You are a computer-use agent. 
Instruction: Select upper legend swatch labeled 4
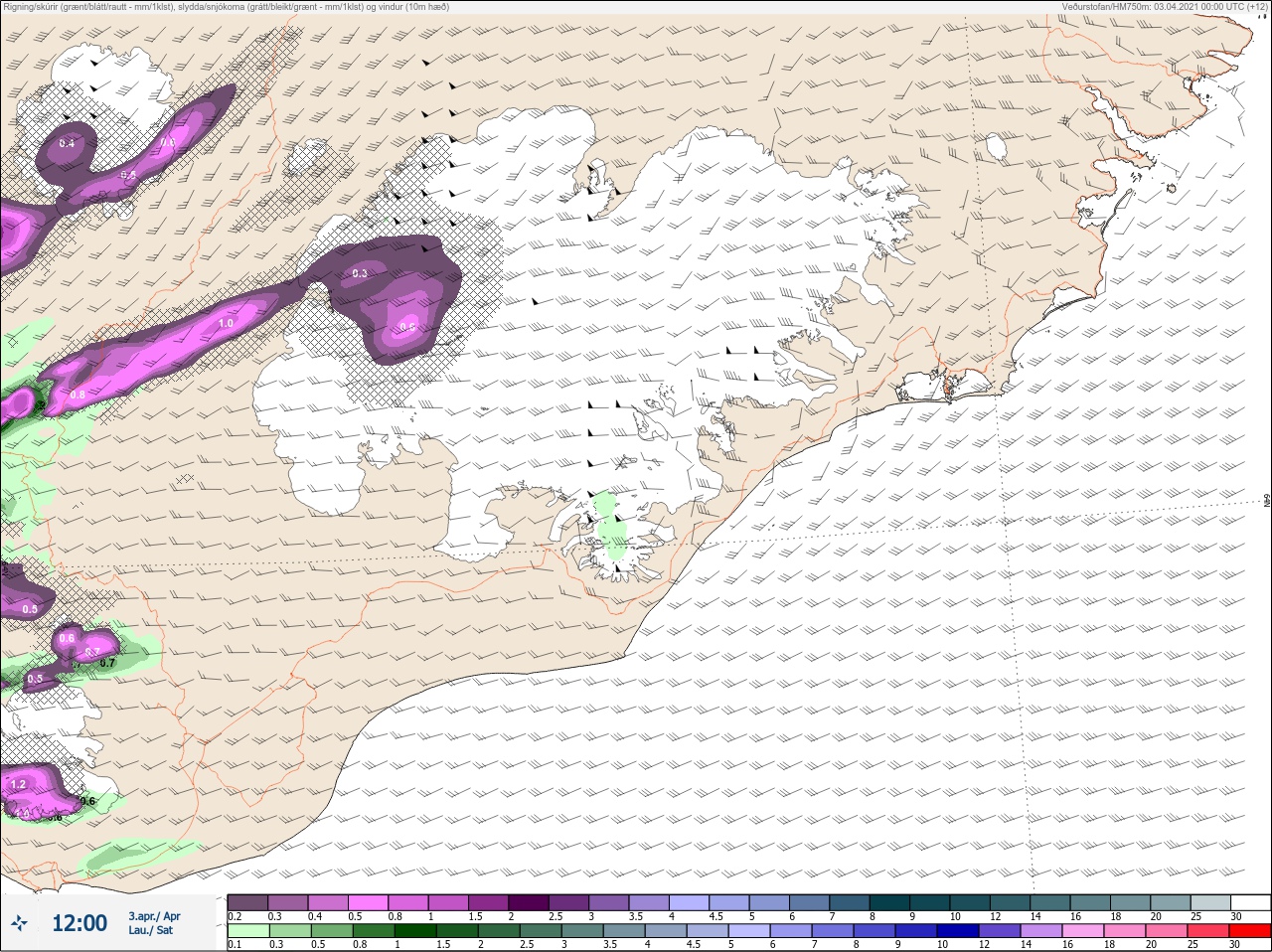tap(690, 901)
